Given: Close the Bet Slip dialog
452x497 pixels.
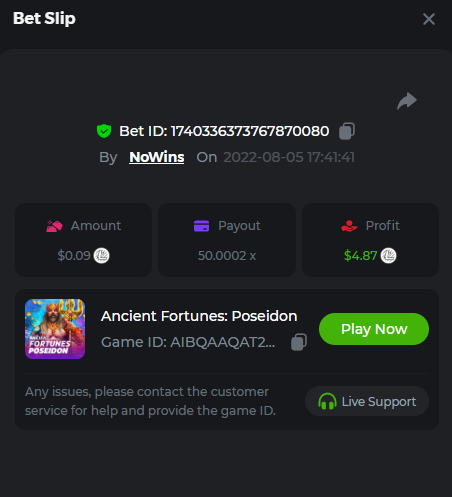Looking at the screenshot, I should [x=429, y=19].
